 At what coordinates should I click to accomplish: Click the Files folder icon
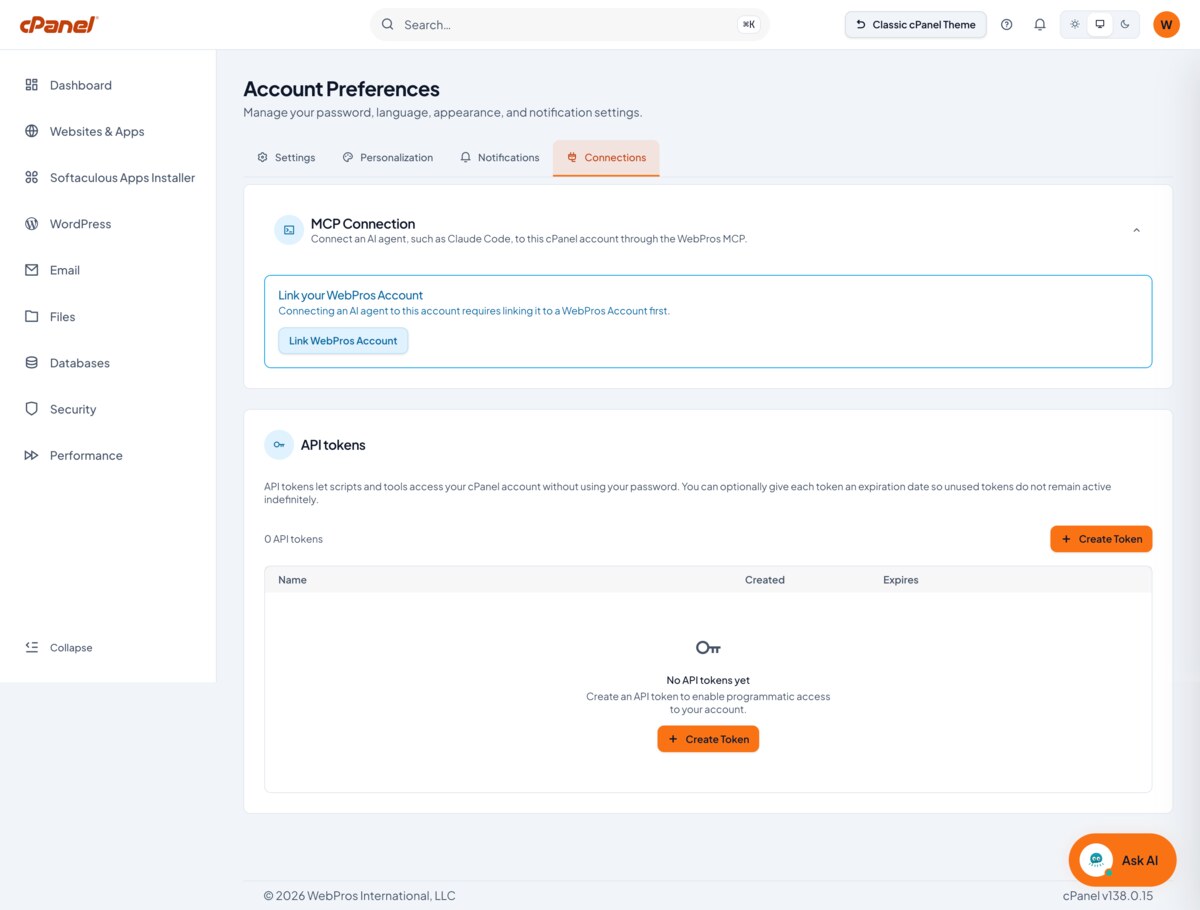coord(31,316)
